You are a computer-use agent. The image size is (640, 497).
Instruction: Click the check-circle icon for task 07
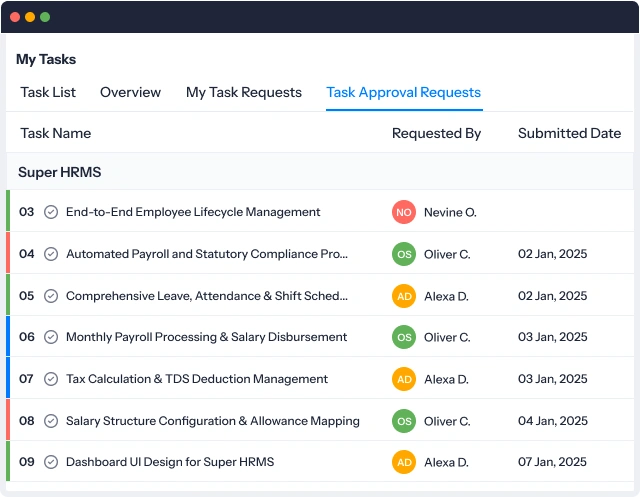[x=51, y=379]
